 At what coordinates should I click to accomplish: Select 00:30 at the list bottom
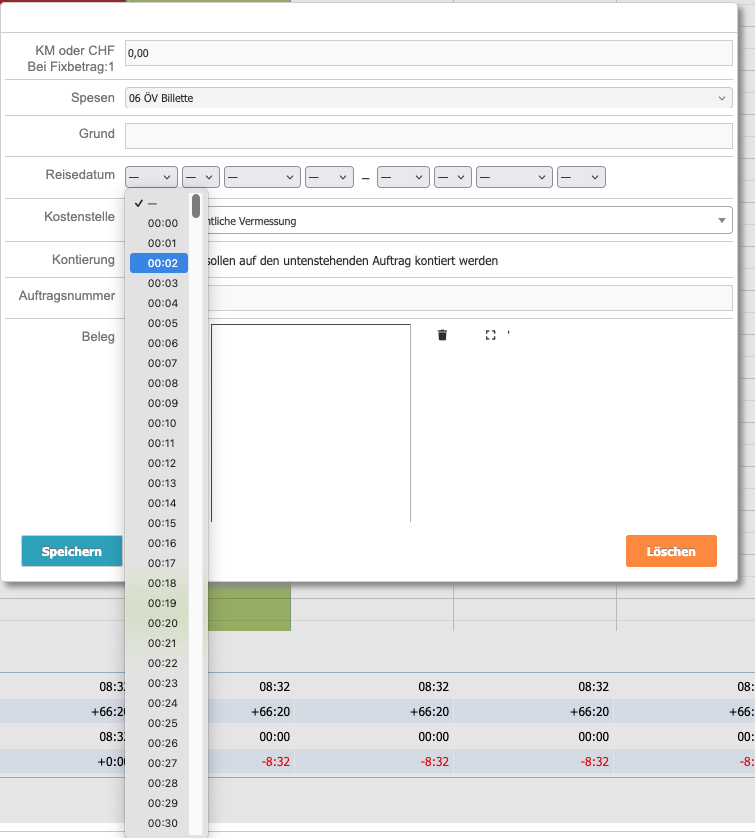162,823
